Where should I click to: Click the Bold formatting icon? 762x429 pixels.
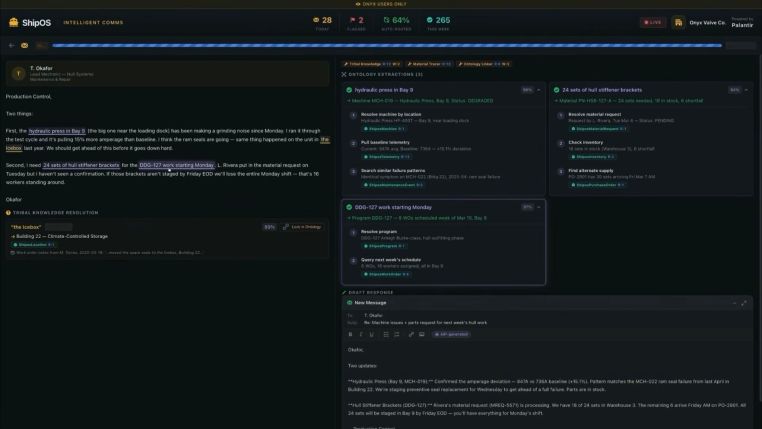pos(350,334)
